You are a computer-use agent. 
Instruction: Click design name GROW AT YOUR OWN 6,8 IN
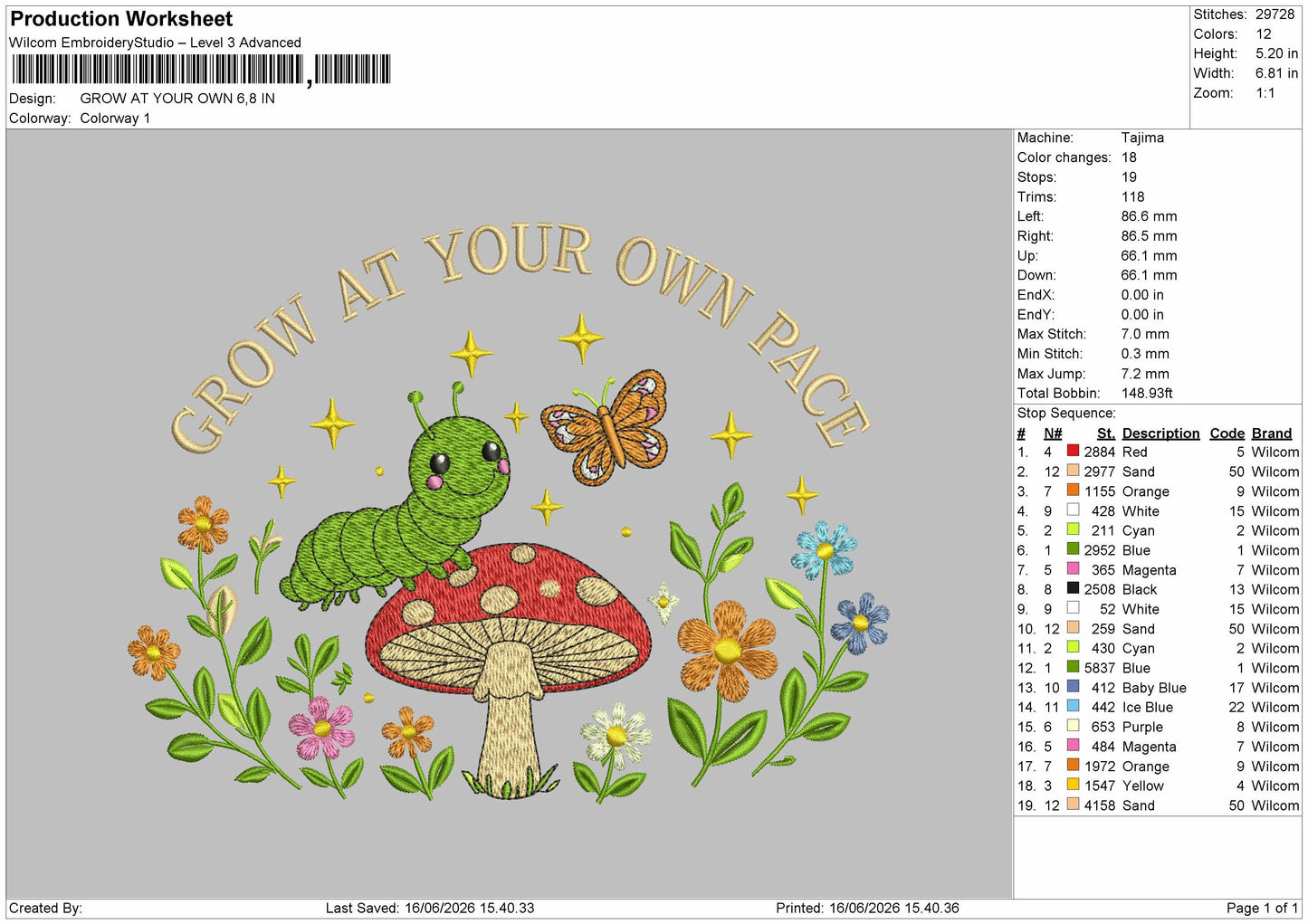coord(177,99)
